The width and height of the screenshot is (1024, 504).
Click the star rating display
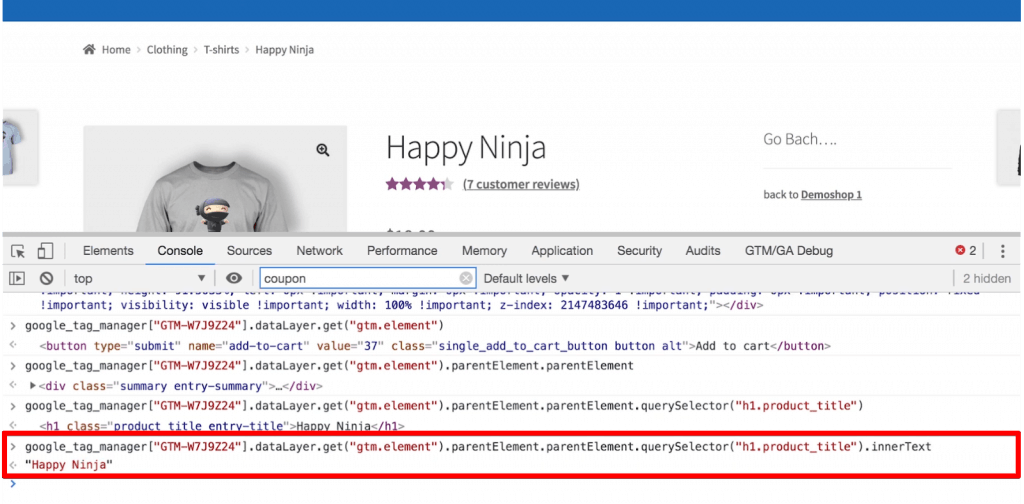pos(419,184)
